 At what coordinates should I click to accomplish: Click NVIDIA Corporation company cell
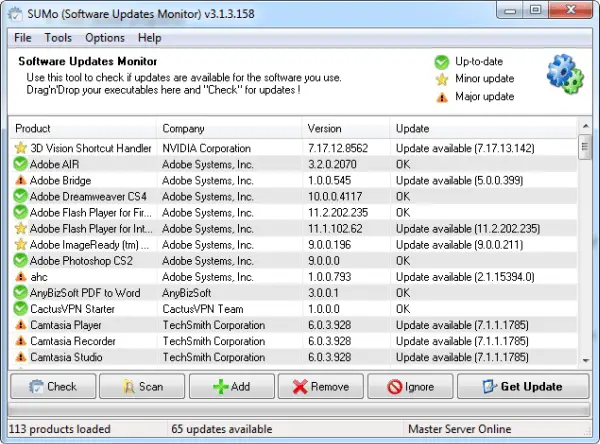click(x=207, y=148)
